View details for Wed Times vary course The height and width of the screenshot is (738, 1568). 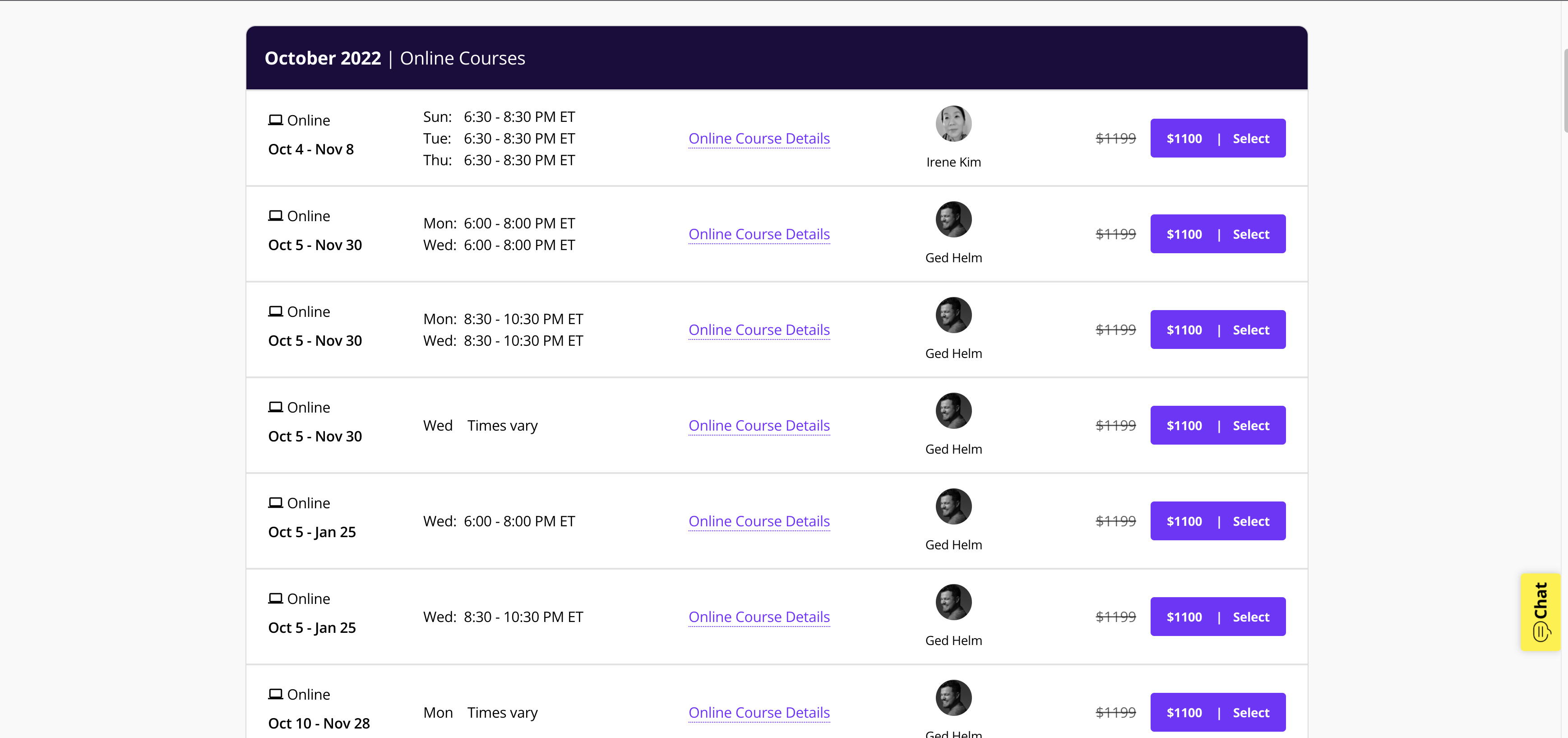click(x=759, y=425)
